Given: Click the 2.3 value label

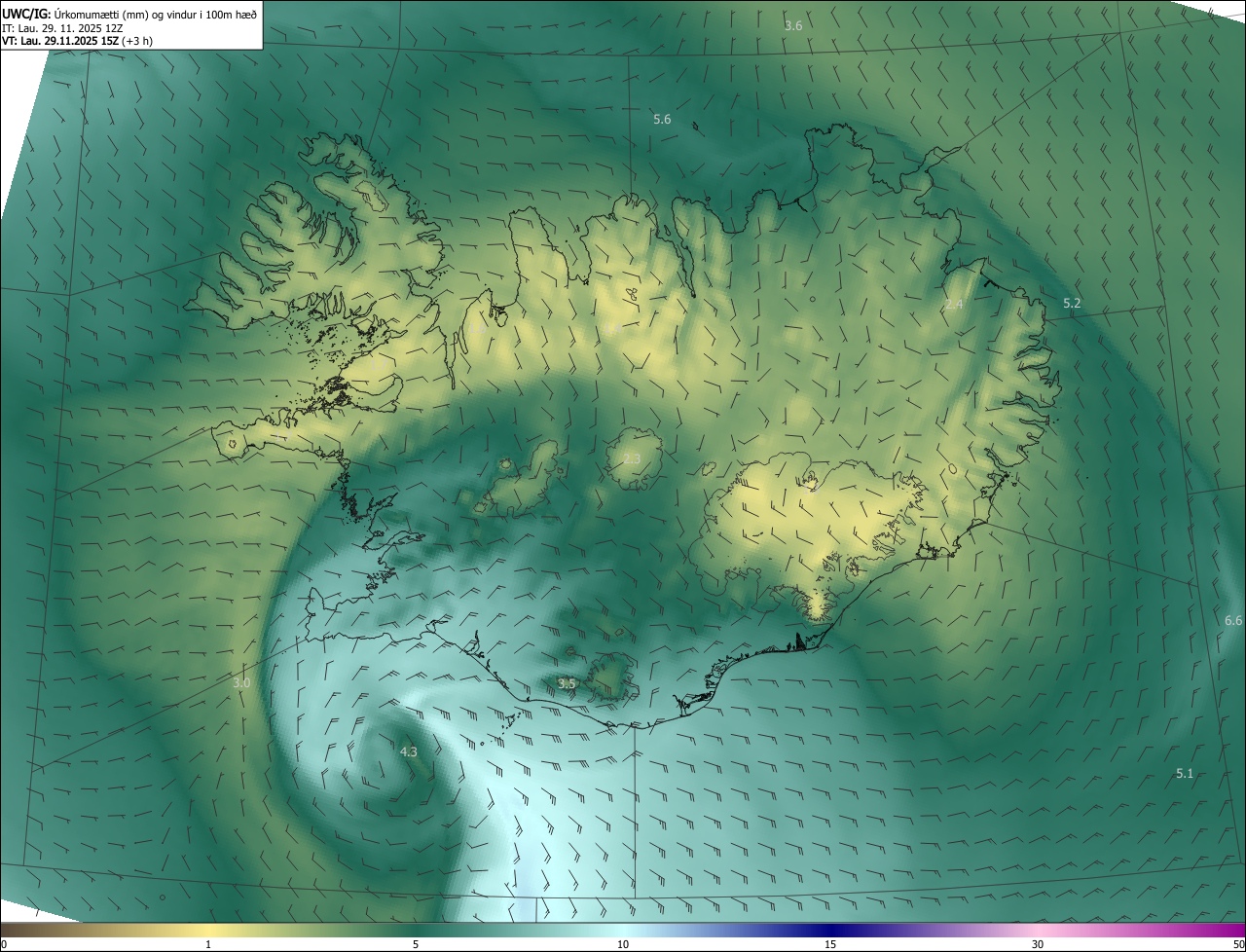Looking at the screenshot, I should pos(632,458).
